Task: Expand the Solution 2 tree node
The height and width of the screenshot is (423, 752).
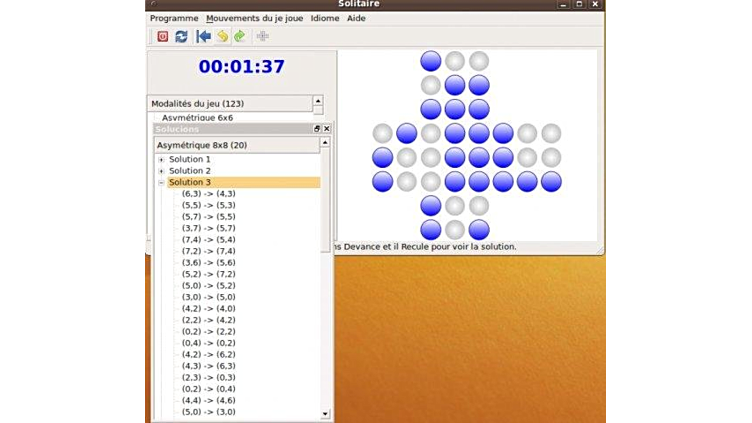Action: click(x=161, y=171)
